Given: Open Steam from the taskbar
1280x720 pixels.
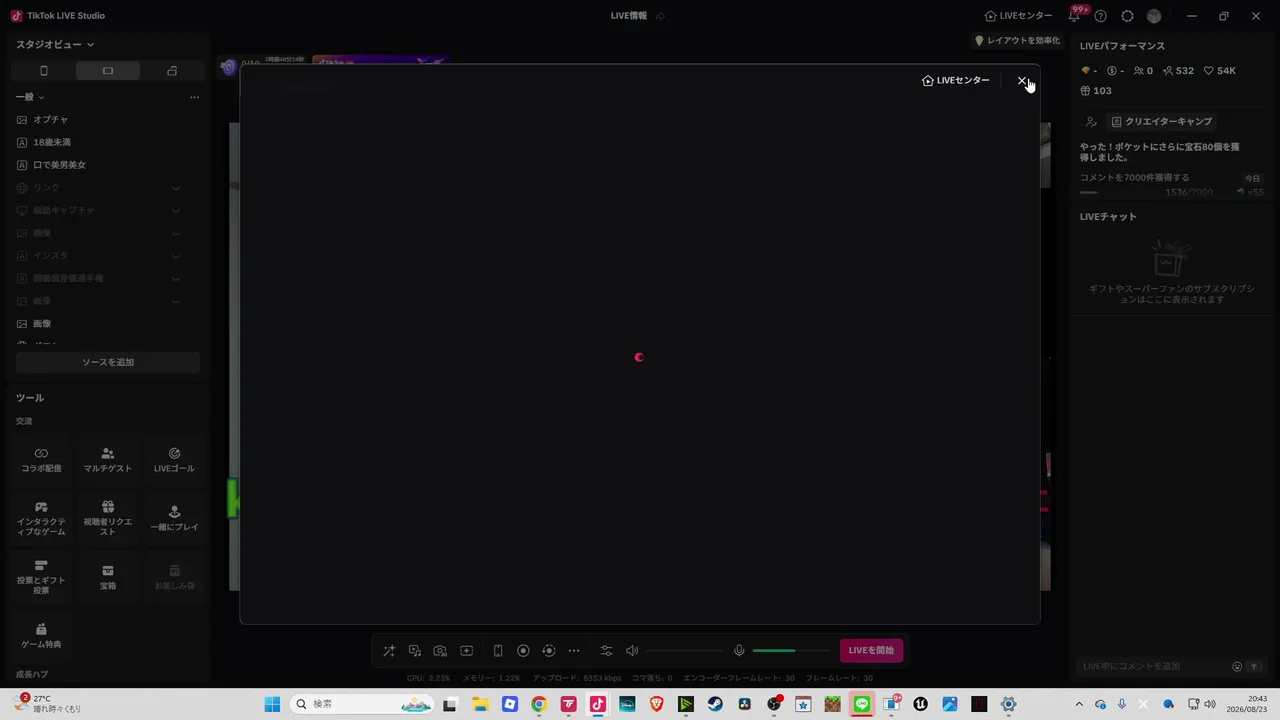Looking at the screenshot, I should (715, 704).
